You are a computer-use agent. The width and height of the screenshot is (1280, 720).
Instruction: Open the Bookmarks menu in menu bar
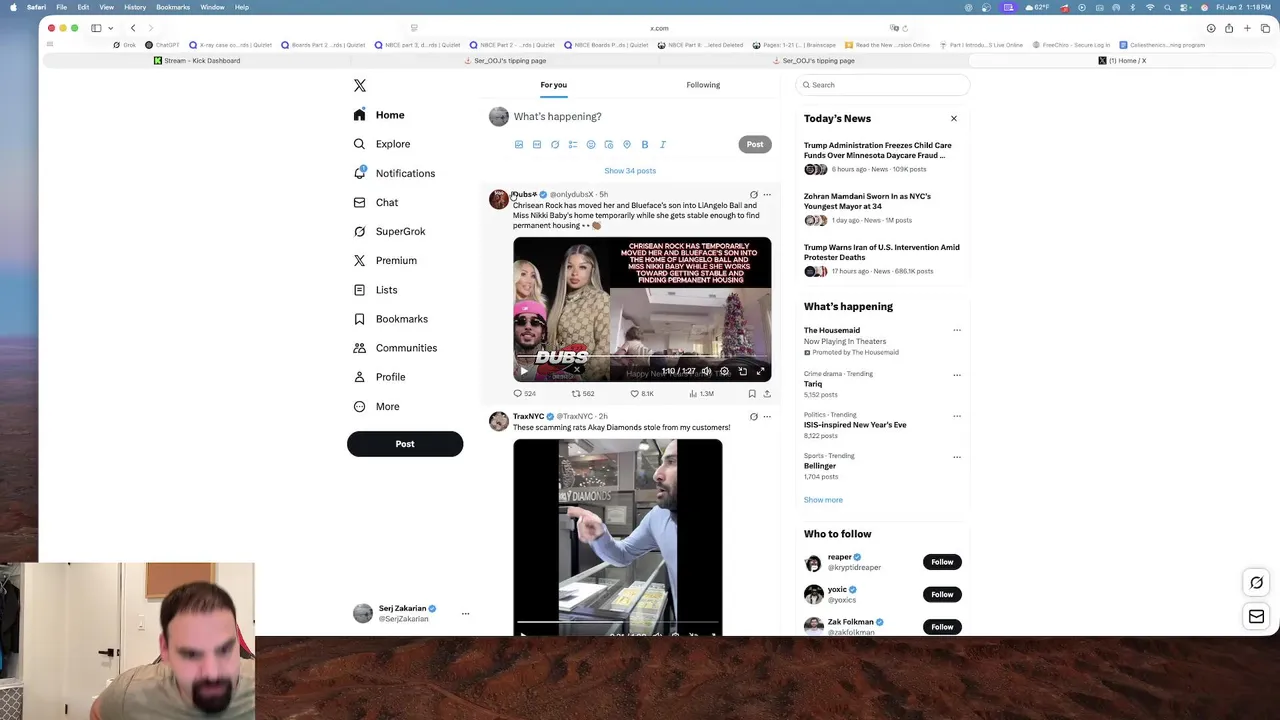173,7
